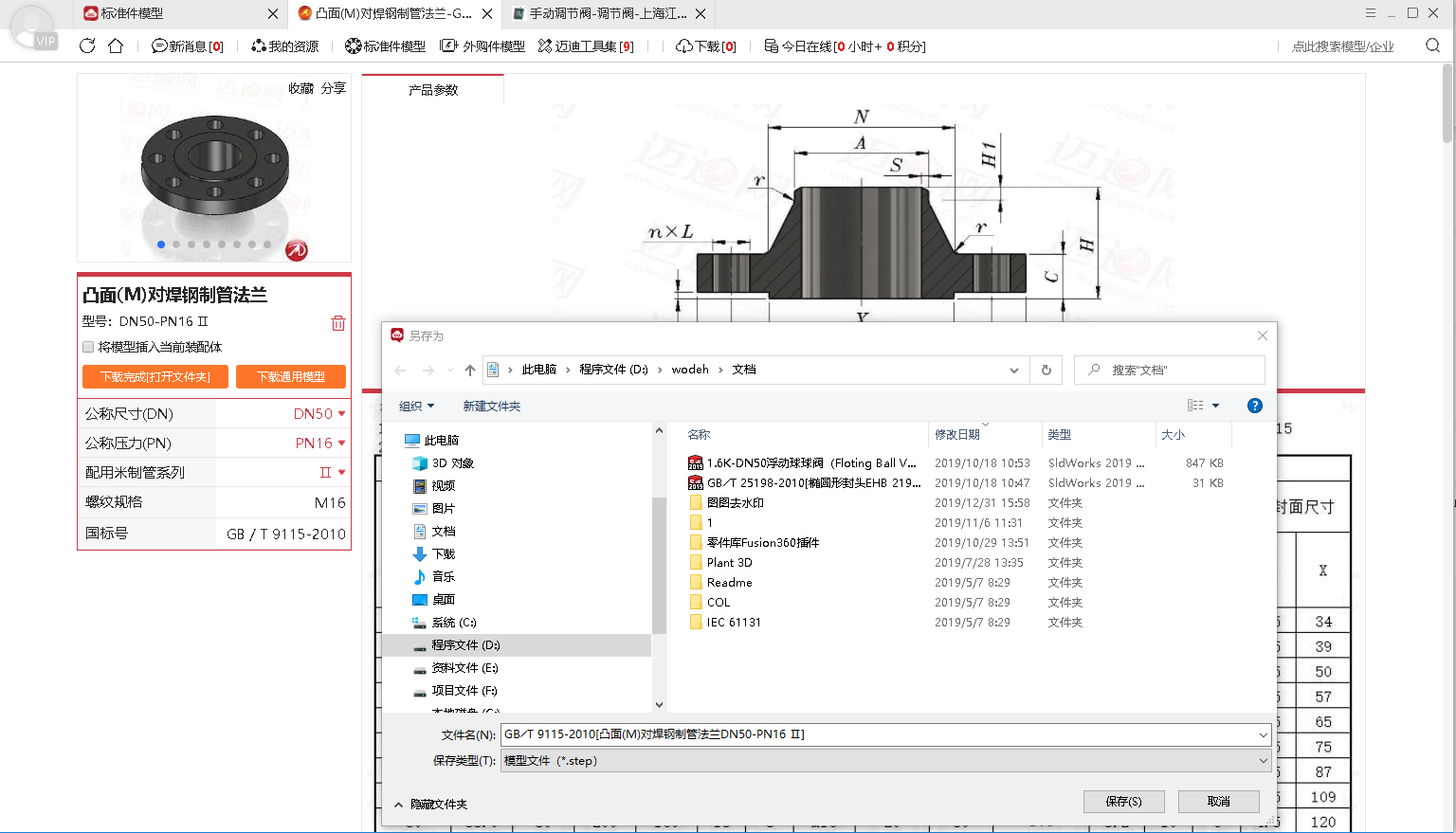
Task: Click the flange model preview thumbnail
Action: pos(215,168)
